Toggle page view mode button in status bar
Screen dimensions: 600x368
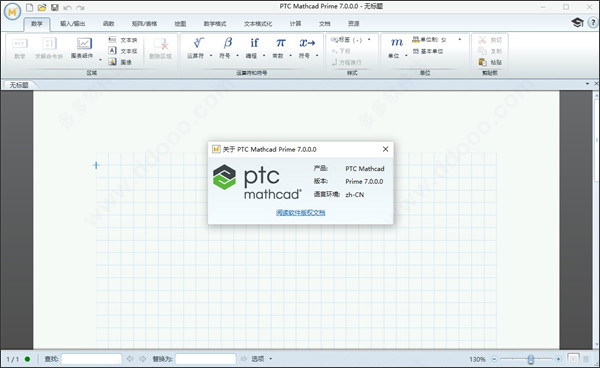point(573,359)
